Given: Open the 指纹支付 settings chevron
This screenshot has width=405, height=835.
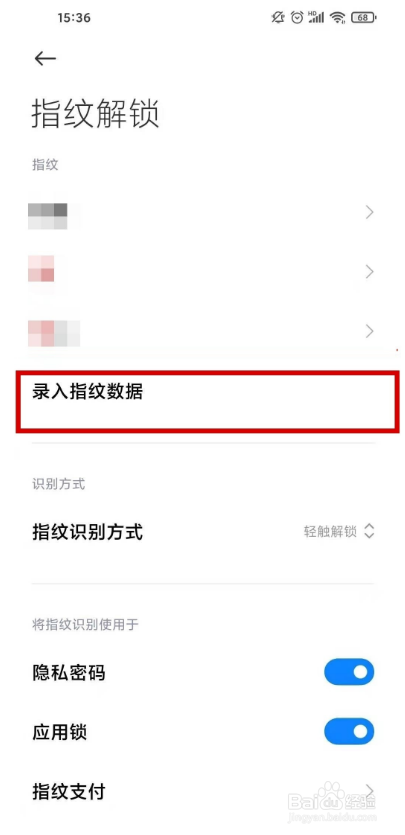Looking at the screenshot, I should [x=369, y=791].
